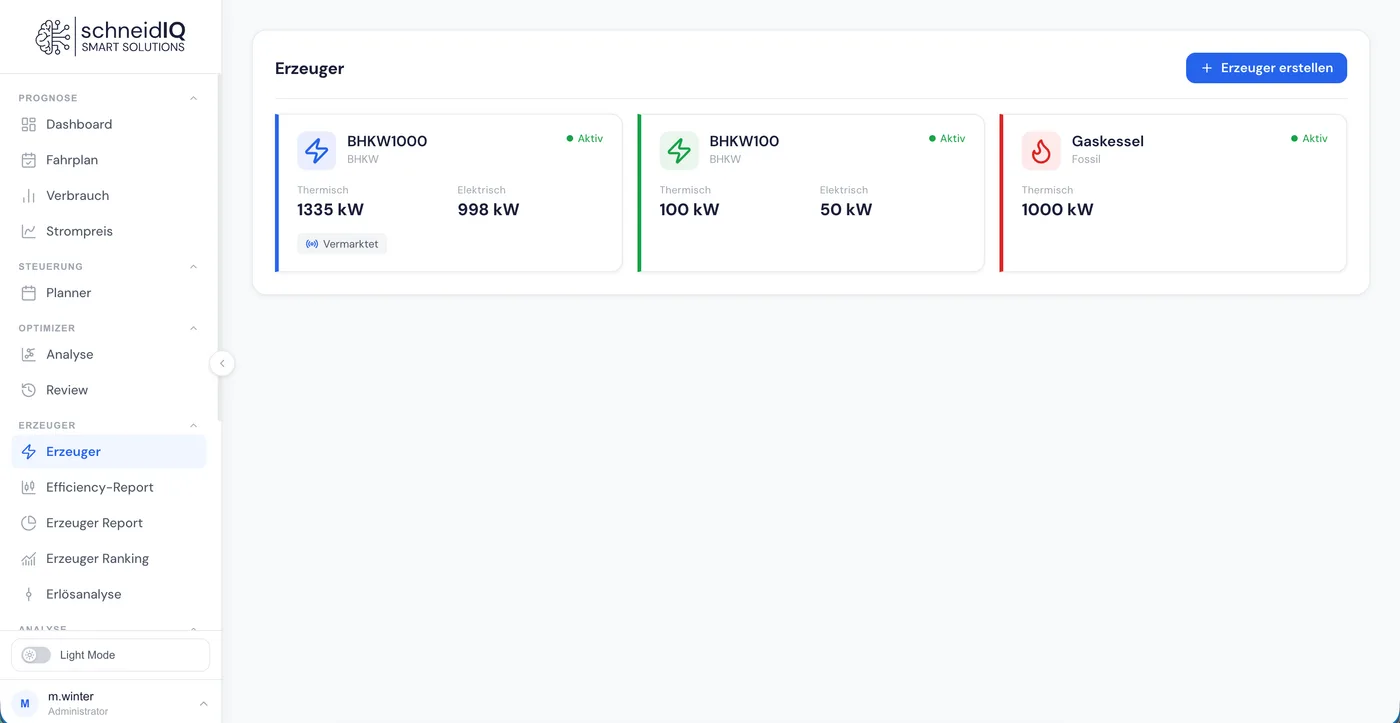Viewport: 1400px width, 723px height.
Task: Click the Erzeuger page heading
Action: click(310, 69)
